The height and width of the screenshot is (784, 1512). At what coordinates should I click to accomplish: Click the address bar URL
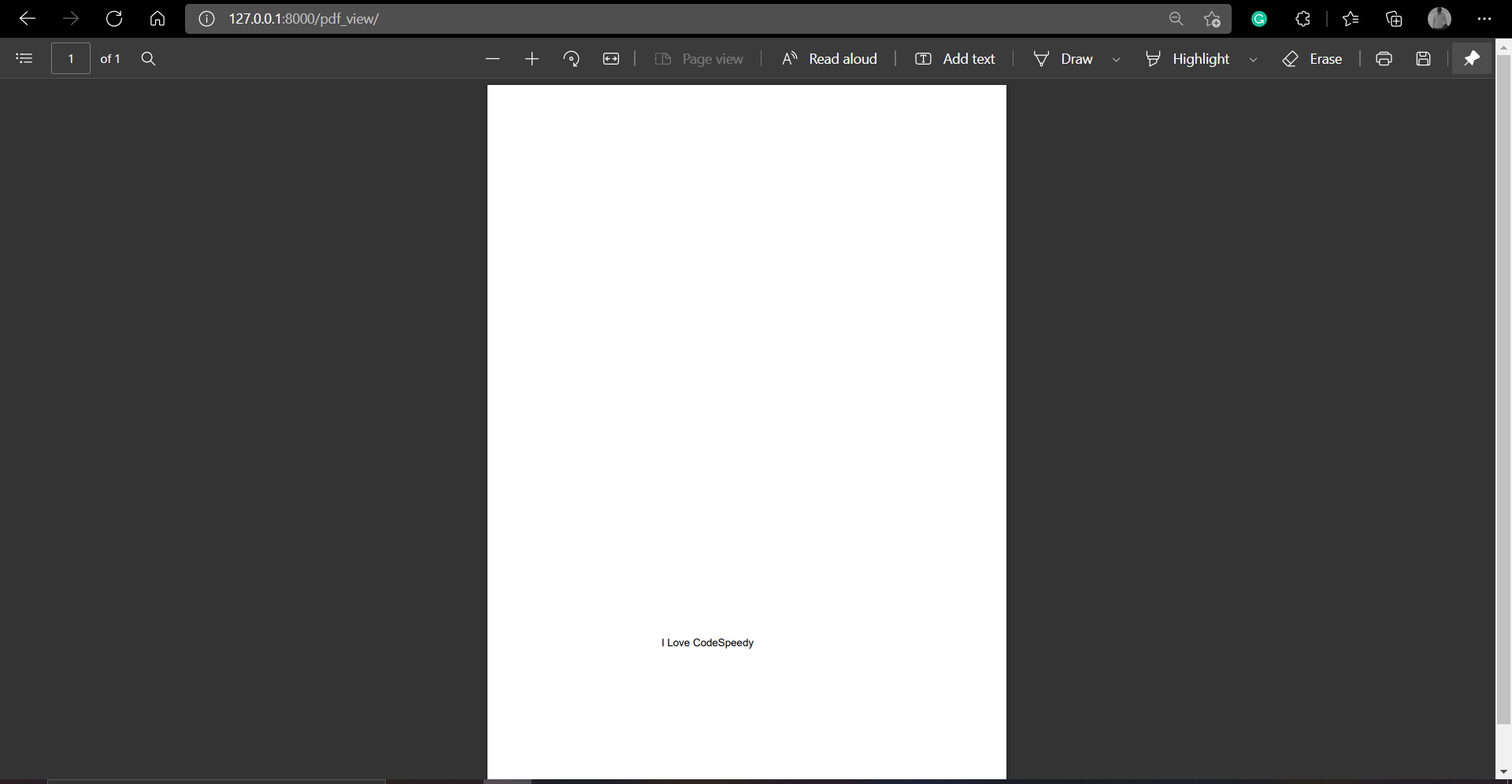303,19
